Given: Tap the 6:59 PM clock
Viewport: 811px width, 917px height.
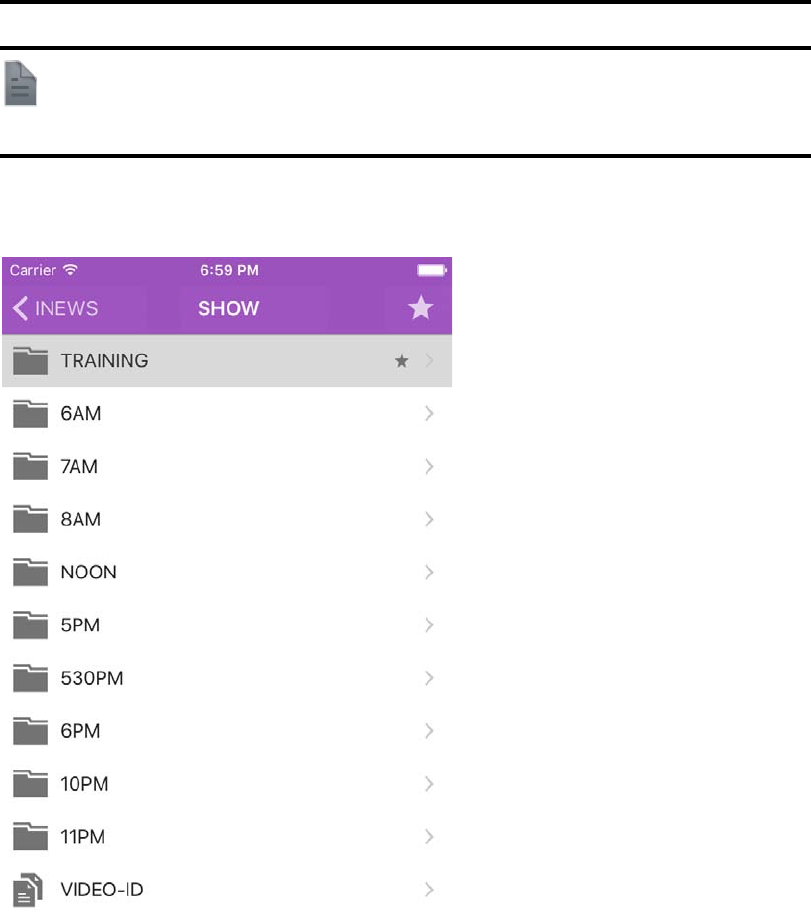Looking at the screenshot, I should [229, 270].
